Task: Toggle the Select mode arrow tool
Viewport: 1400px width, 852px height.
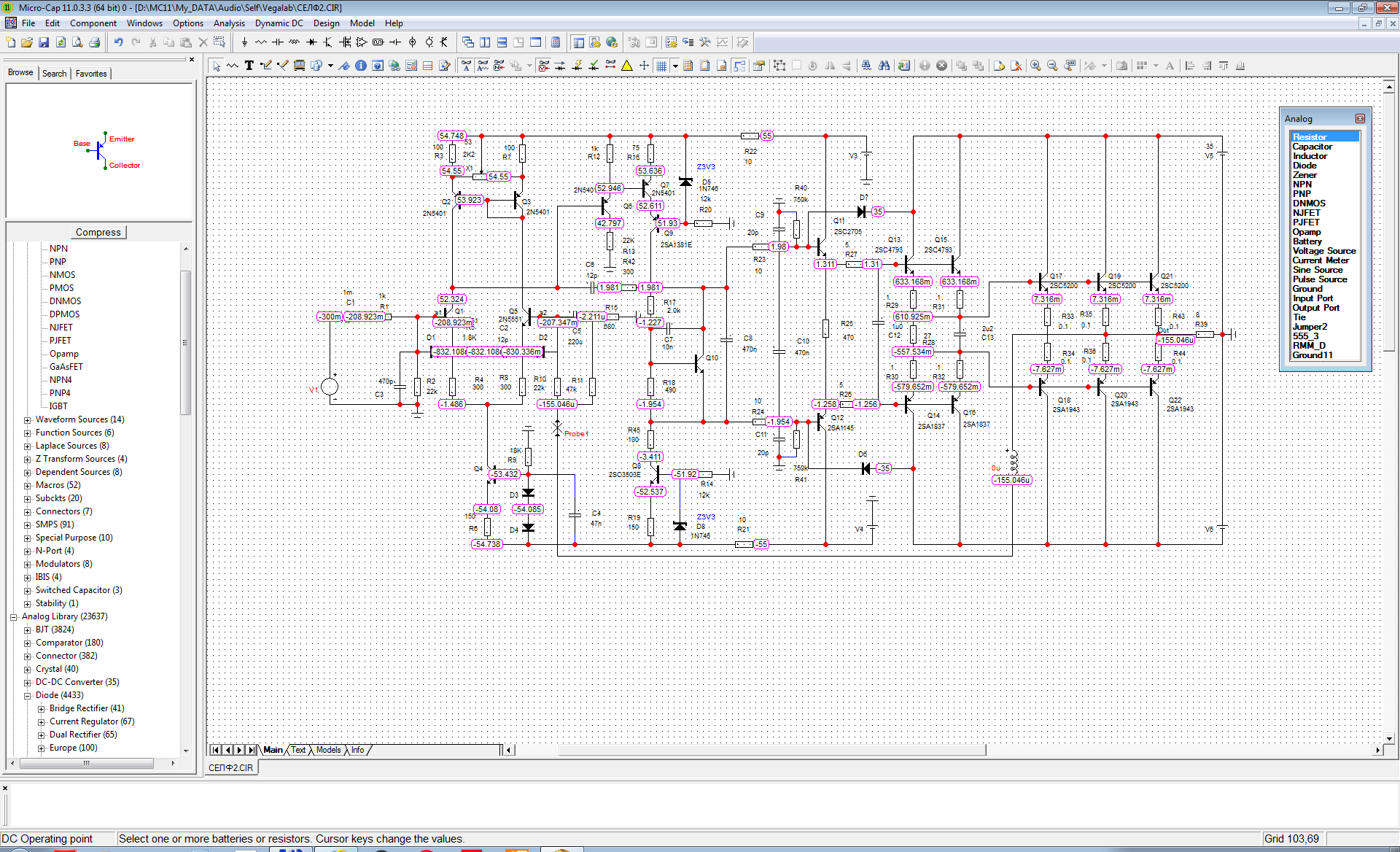Action: pos(217,66)
